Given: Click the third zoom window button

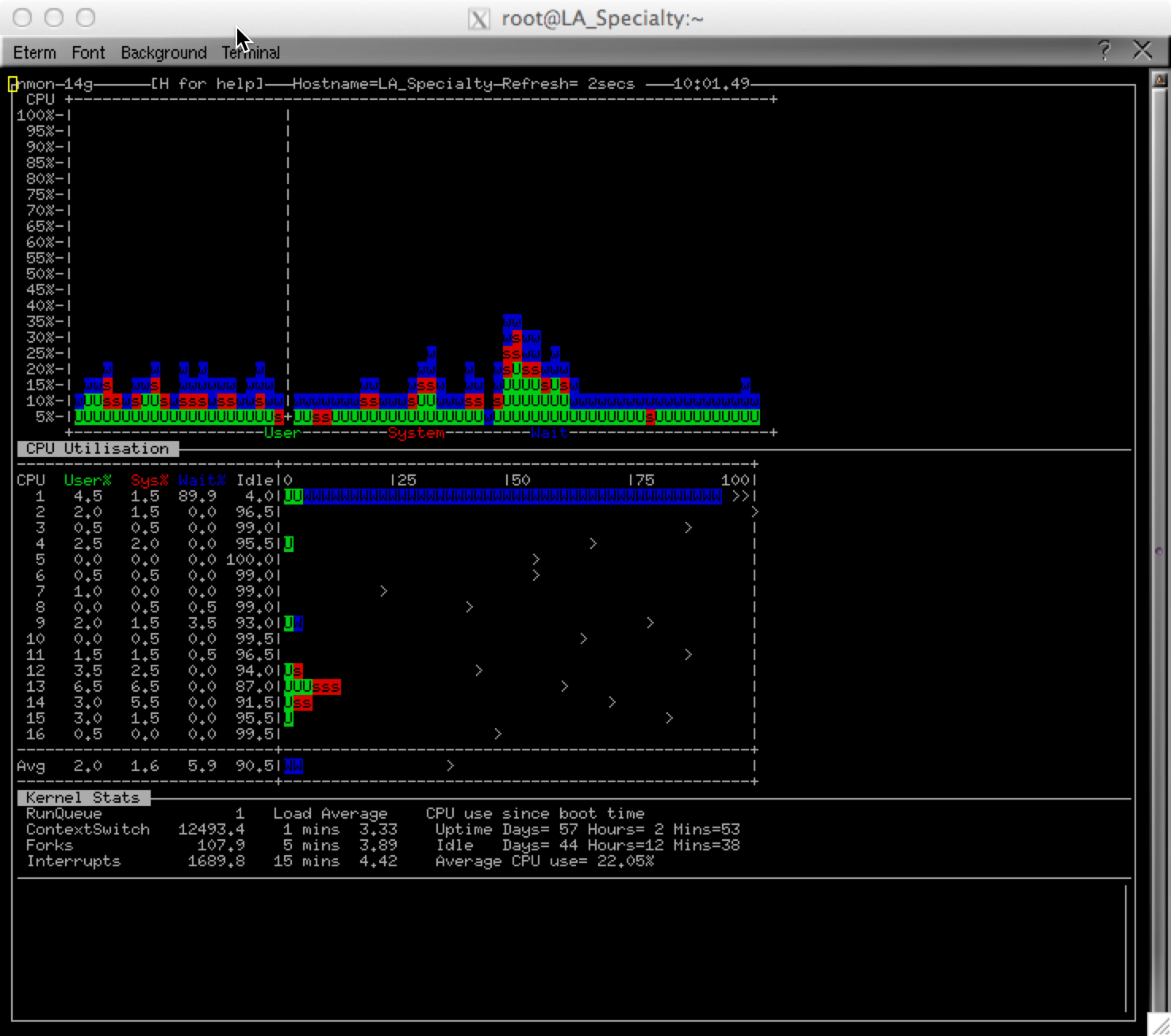Looking at the screenshot, I should click(86, 17).
